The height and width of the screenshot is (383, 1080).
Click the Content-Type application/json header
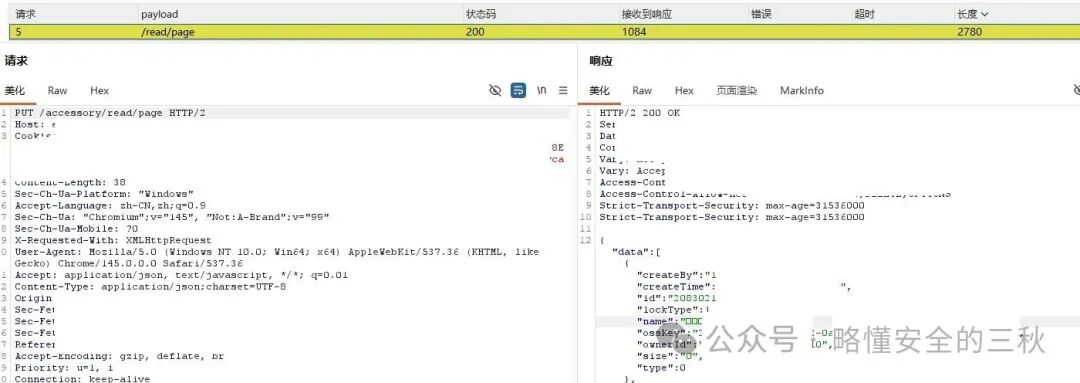click(149, 287)
